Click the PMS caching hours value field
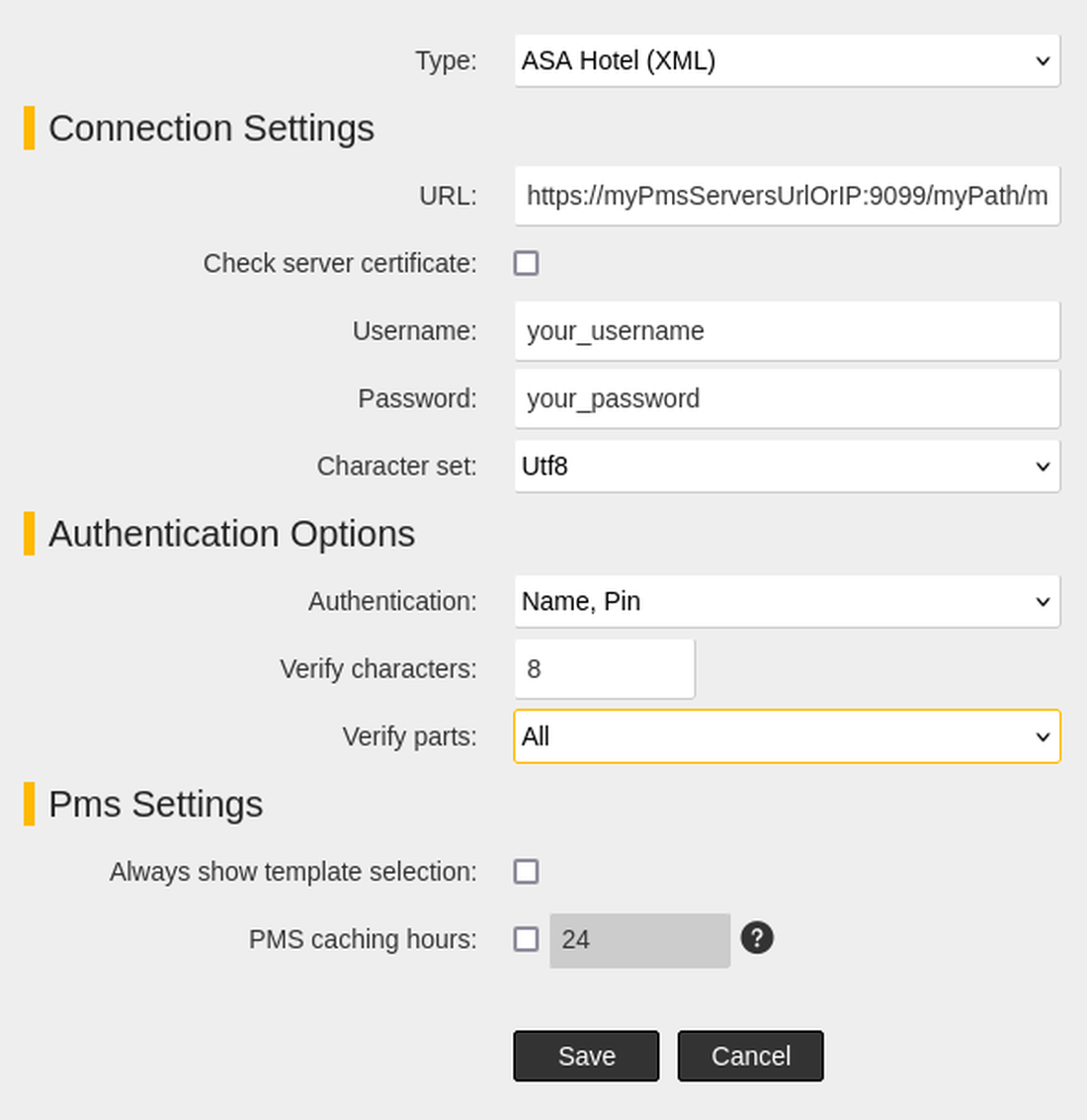The height and width of the screenshot is (1120, 1087). tap(640, 940)
